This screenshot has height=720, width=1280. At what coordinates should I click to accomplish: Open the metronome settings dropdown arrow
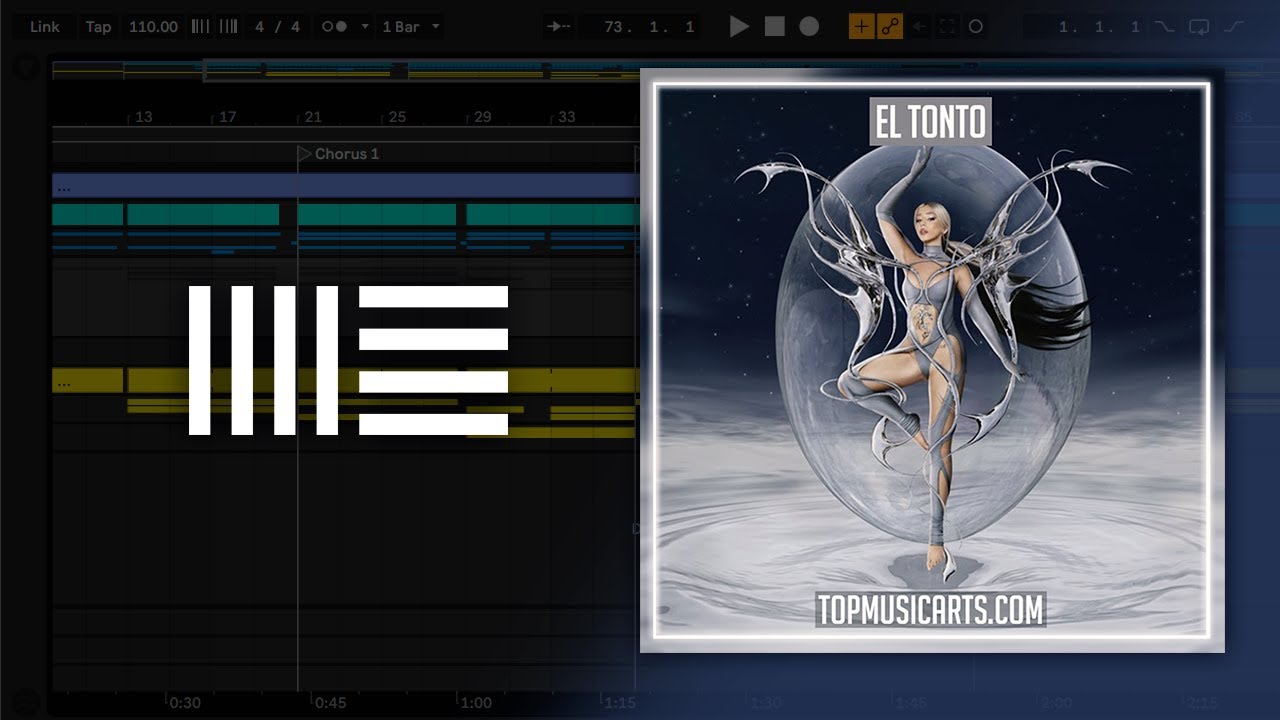coord(364,27)
